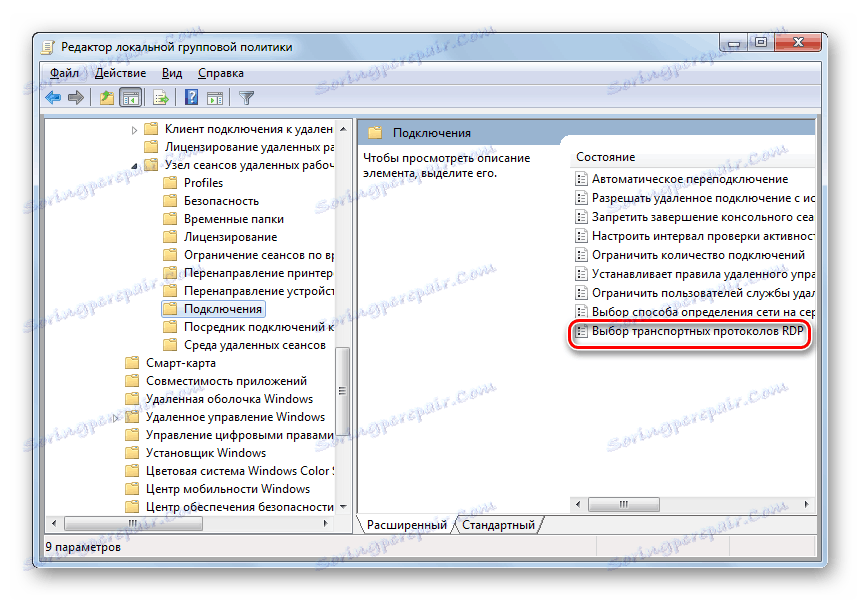The height and width of the screenshot is (601, 861).
Task: Open the Файл menu
Action: [64, 73]
